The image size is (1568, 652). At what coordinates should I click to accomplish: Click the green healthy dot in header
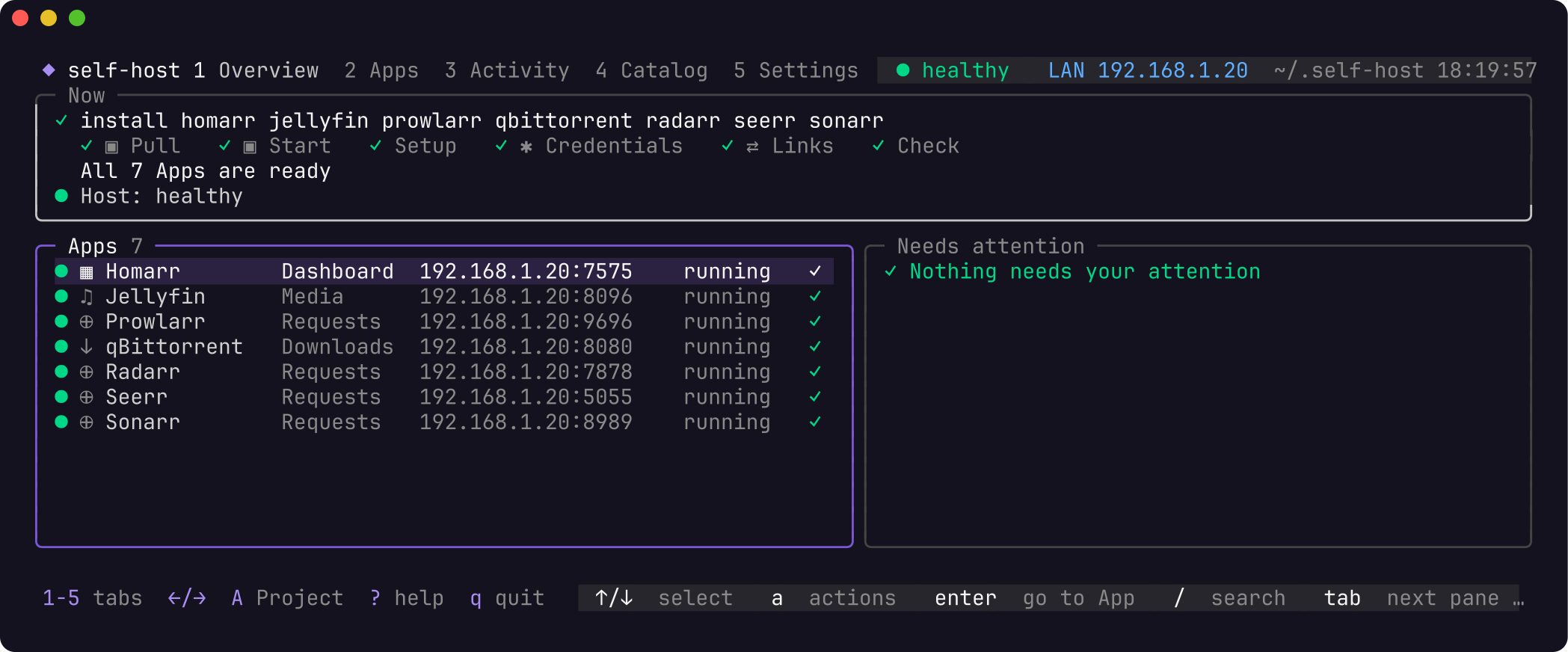click(x=903, y=70)
